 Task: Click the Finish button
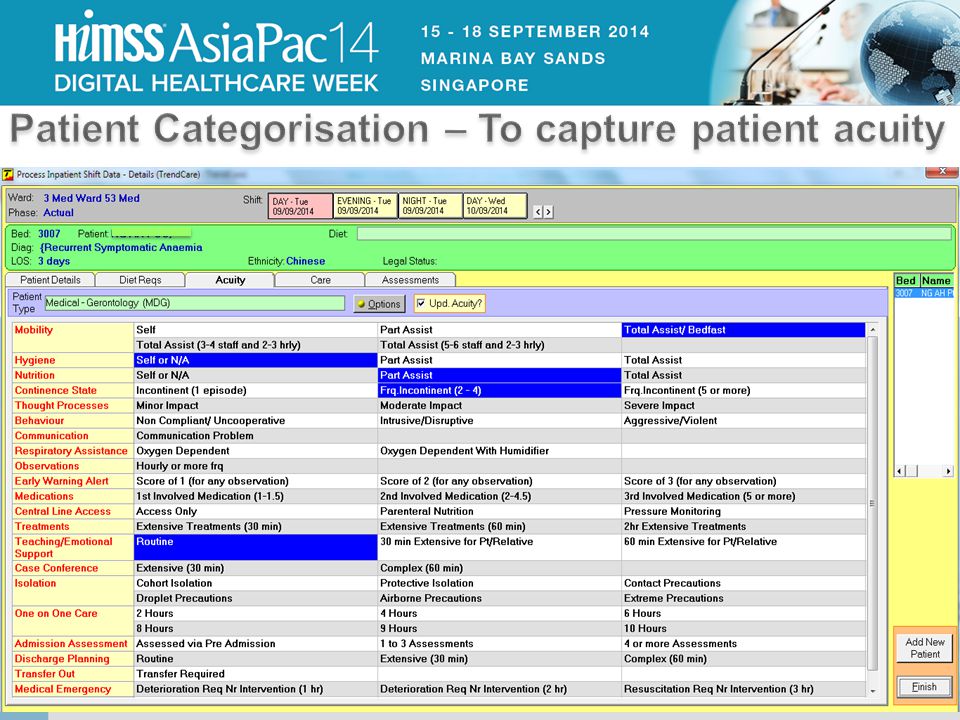(x=924, y=687)
